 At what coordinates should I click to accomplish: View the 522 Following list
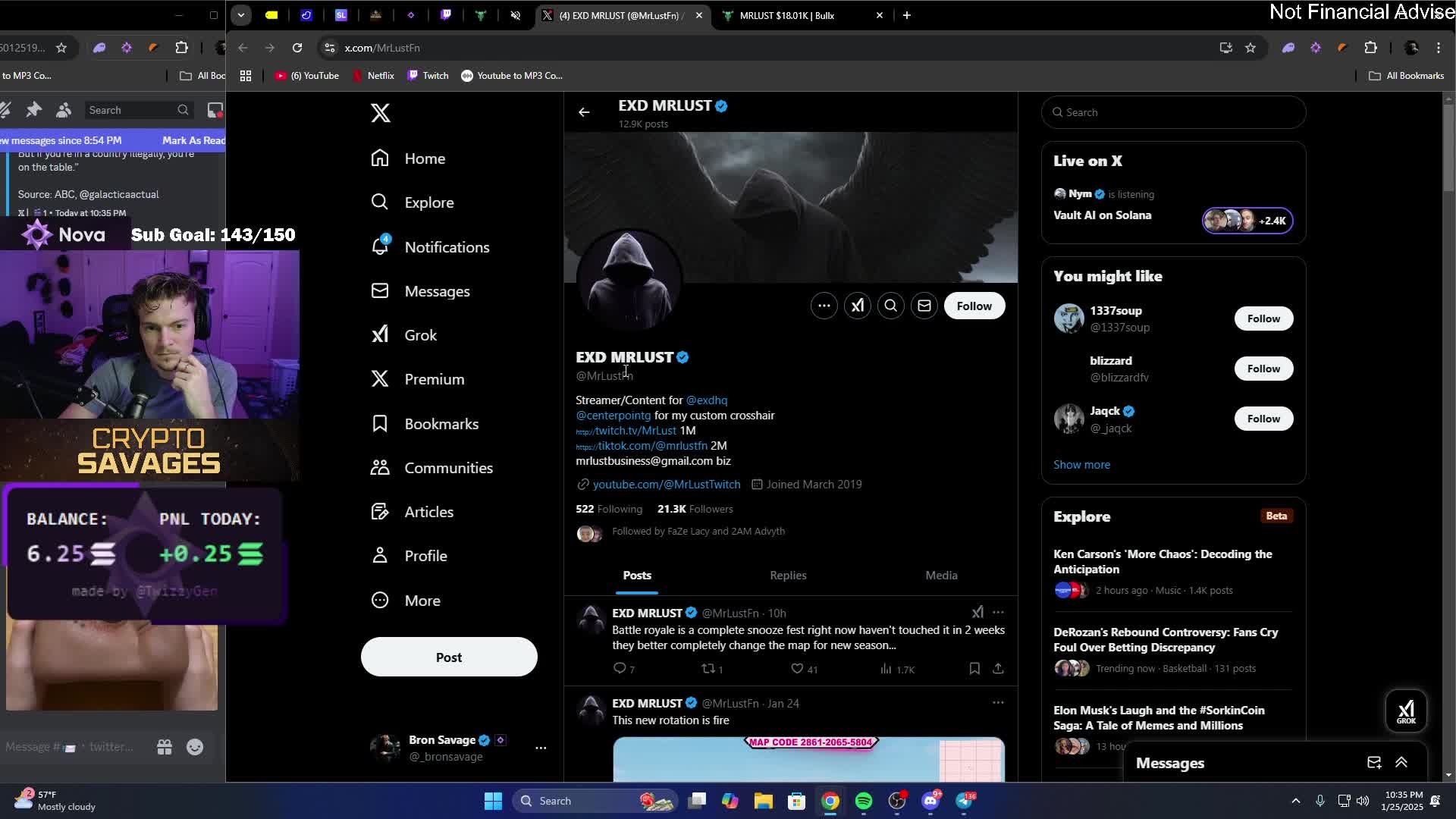coord(609,510)
